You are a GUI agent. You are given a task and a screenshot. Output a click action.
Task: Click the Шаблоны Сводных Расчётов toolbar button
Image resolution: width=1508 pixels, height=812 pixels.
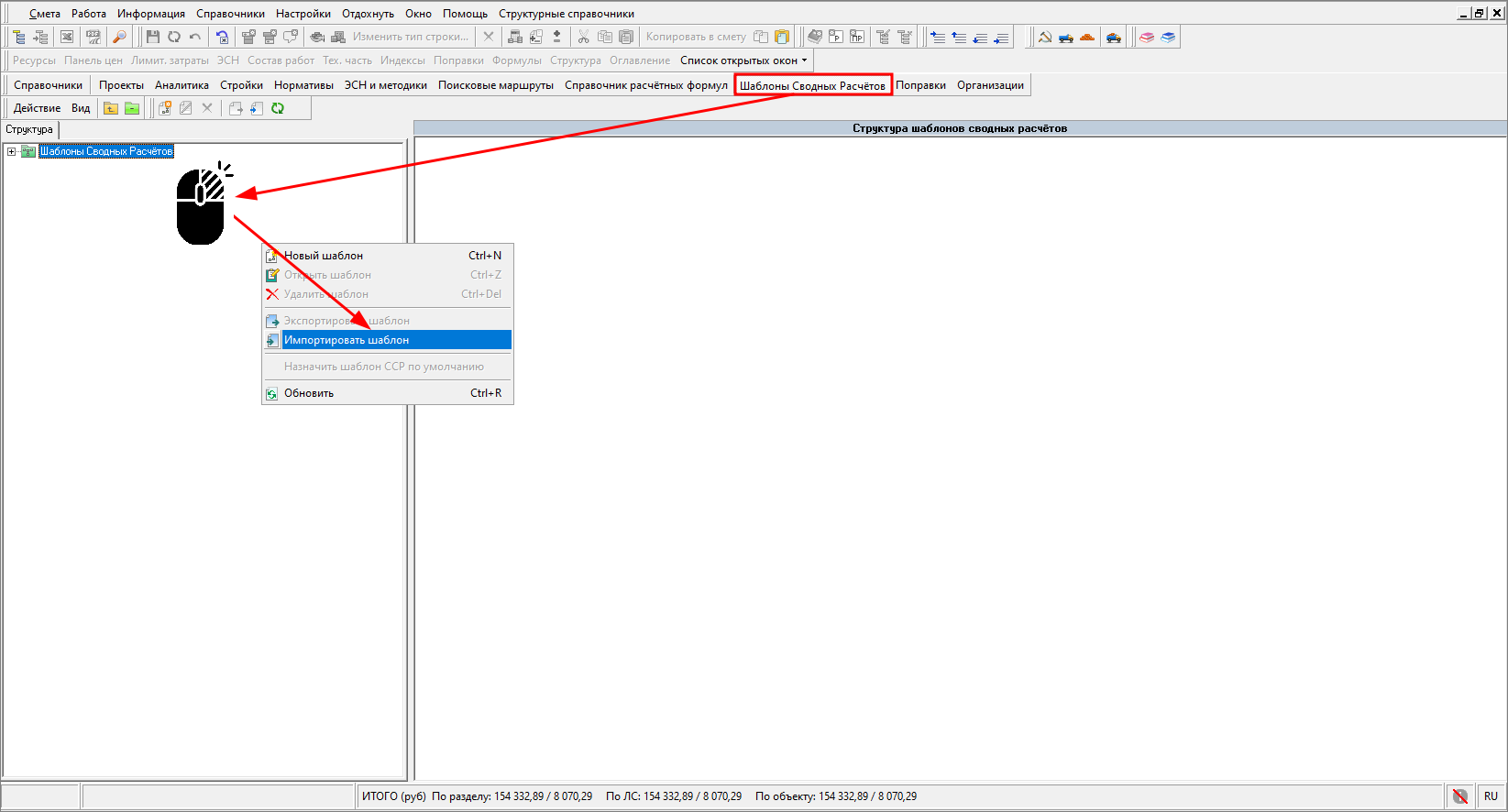click(x=812, y=85)
